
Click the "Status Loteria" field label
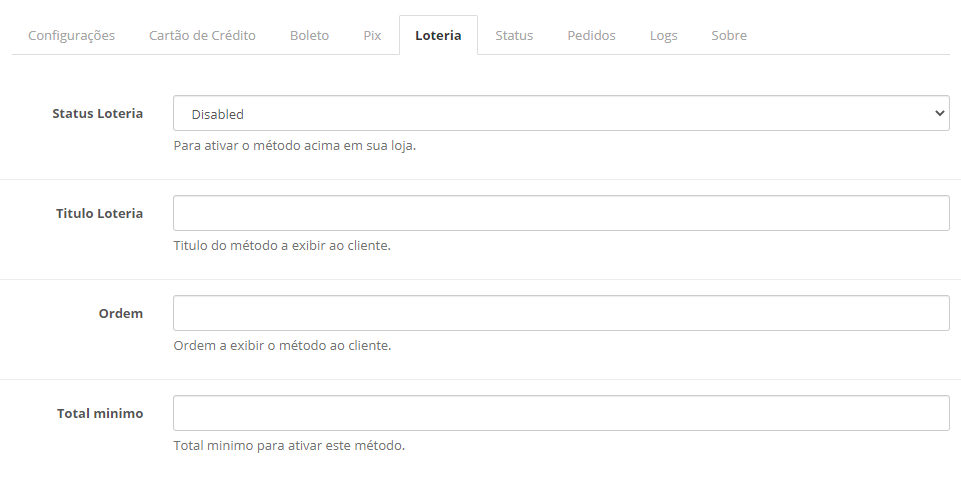(97, 113)
